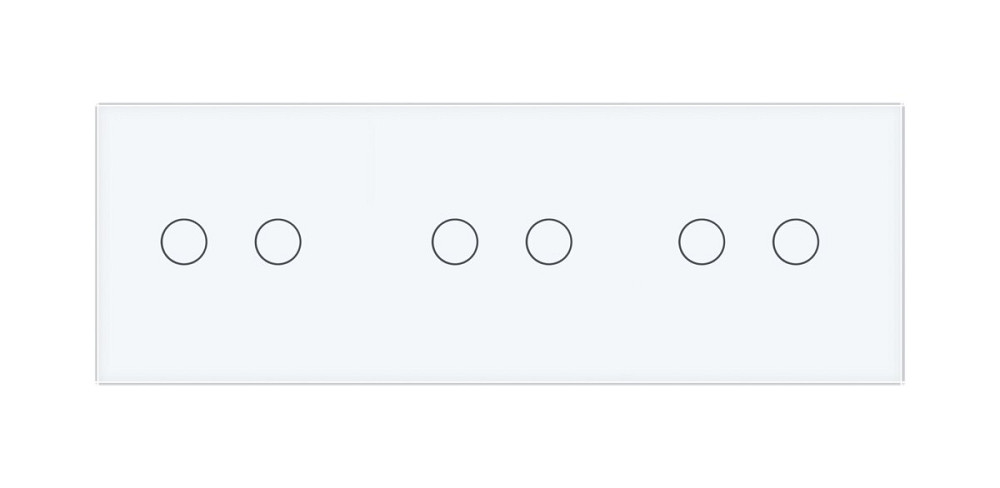Tap the right circle of the left pair
The width and height of the screenshot is (1000, 488).
click(x=278, y=242)
